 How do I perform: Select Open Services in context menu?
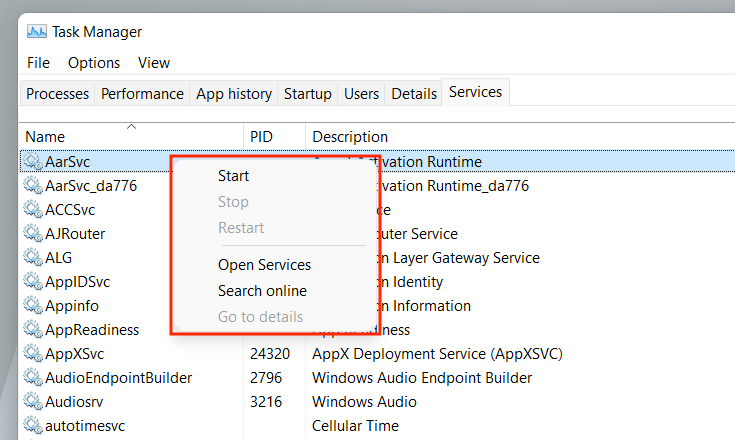coord(264,265)
